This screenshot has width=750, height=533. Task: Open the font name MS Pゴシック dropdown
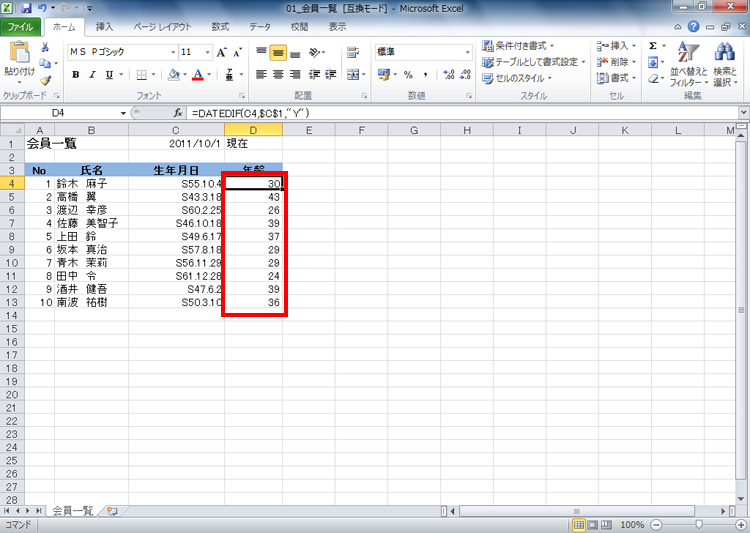(173, 52)
